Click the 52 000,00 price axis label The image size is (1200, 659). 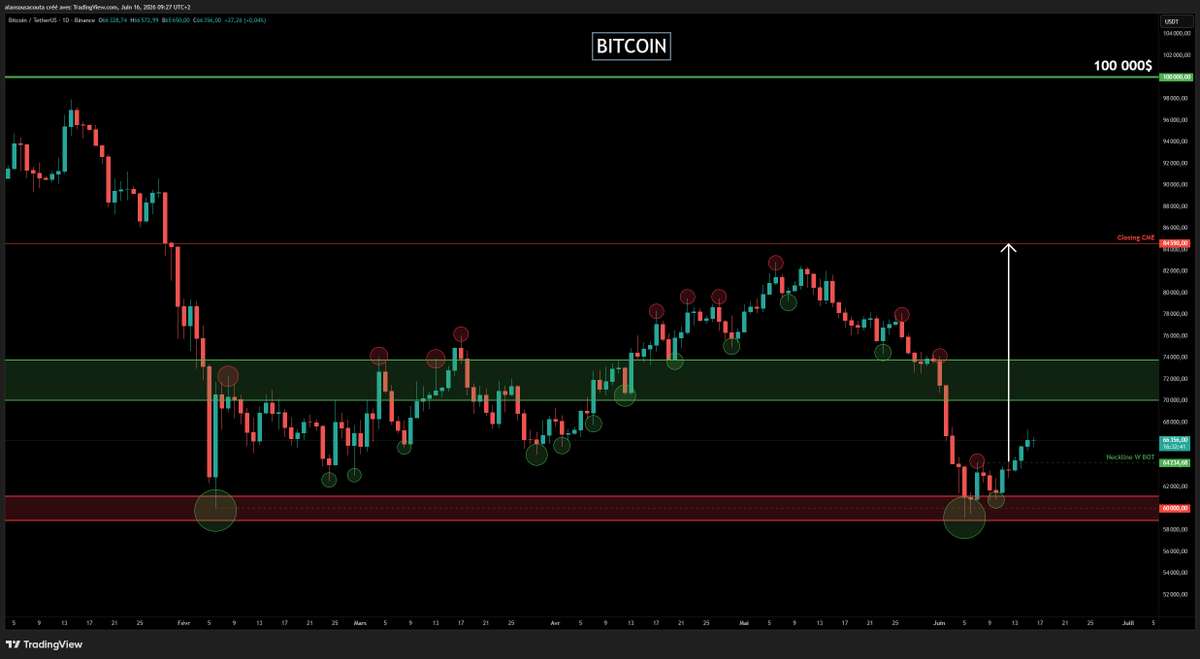(x=1175, y=594)
